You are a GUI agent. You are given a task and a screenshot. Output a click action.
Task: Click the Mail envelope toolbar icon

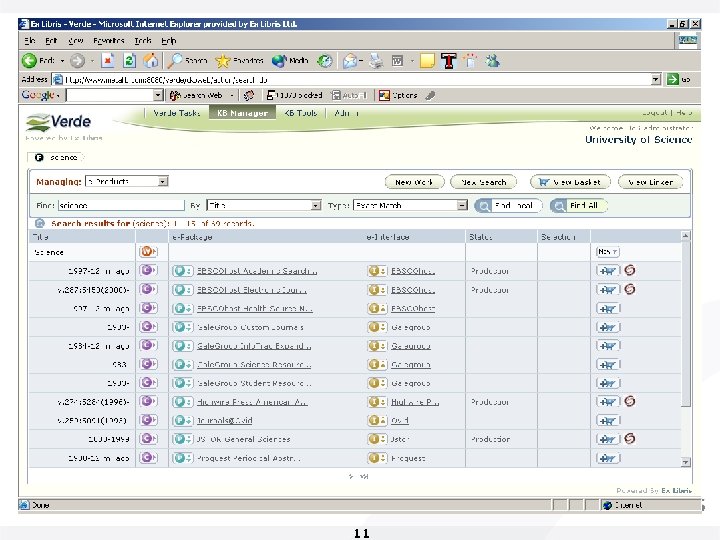pyautogui.click(x=350, y=61)
